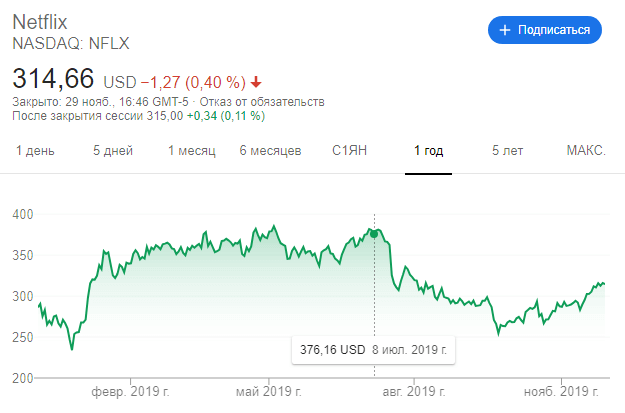Screen dimensions: 625x413
Task: Click the февр. 2019 г. axis label
Action: point(130,392)
